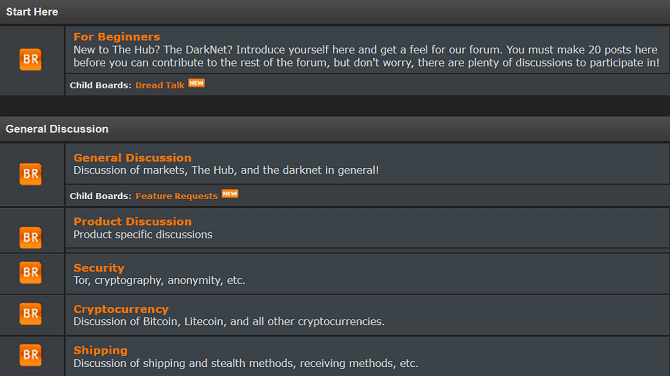Click the BR icon beside General Discussion board
The width and height of the screenshot is (670, 376).
pyautogui.click(x=30, y=174)
